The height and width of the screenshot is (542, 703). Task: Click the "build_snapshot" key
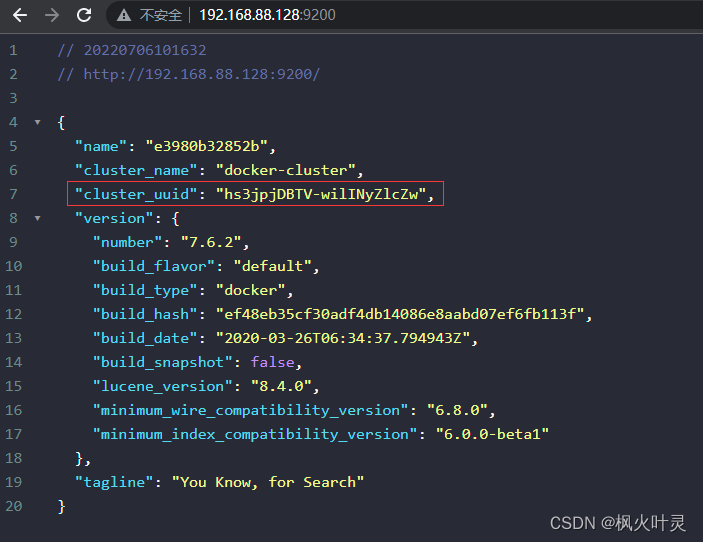pos(162,362)
